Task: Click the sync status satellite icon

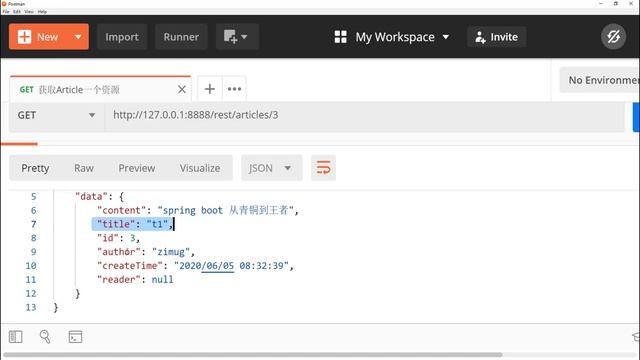Action: click(x=613, y=37)
